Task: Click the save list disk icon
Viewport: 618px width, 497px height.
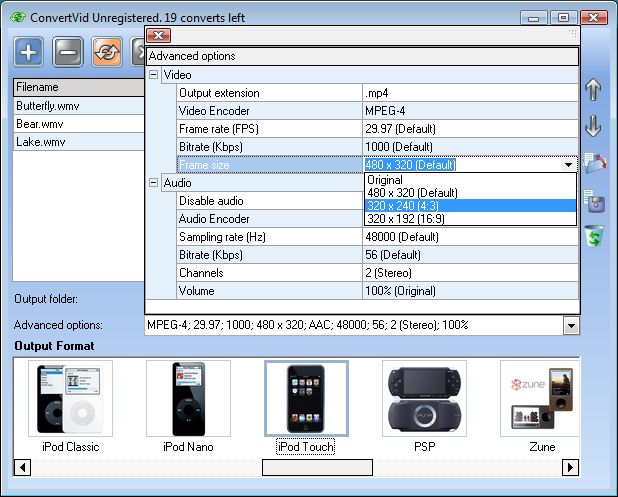Action: (x=593, y=201)
